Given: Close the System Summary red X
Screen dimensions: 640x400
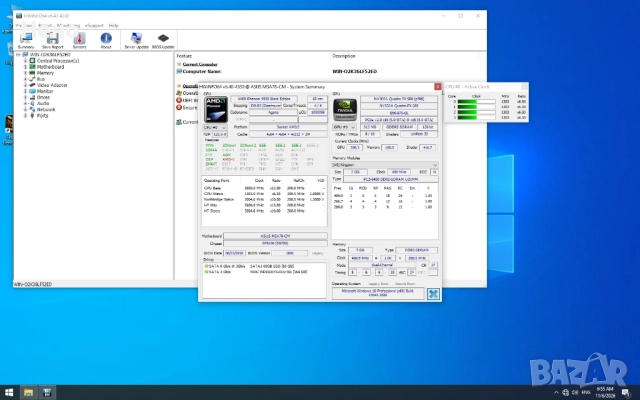Looking at the screenshot, I should (438, 87).
